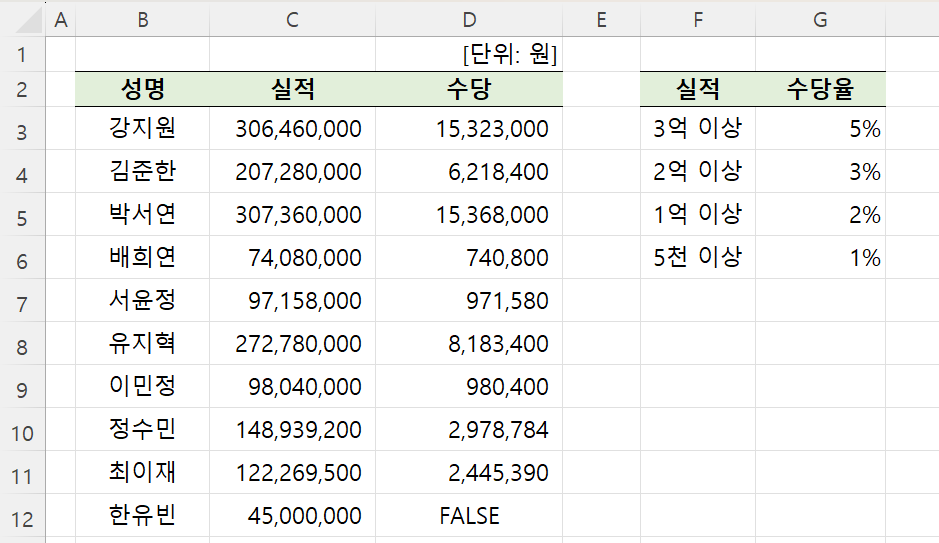Select the cell with name 김준한

pyautogui.click(x=143, y=171)
